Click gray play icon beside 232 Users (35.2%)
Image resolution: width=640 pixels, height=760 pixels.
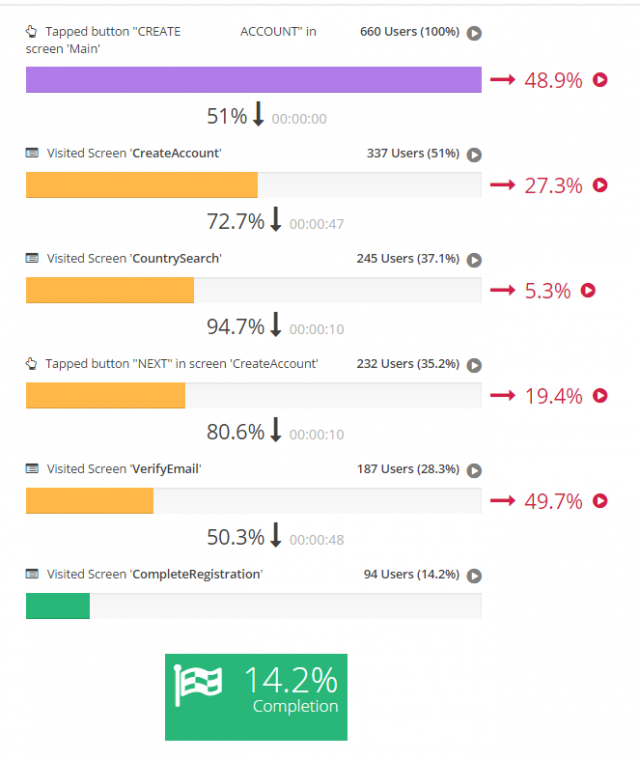(475, 365)
